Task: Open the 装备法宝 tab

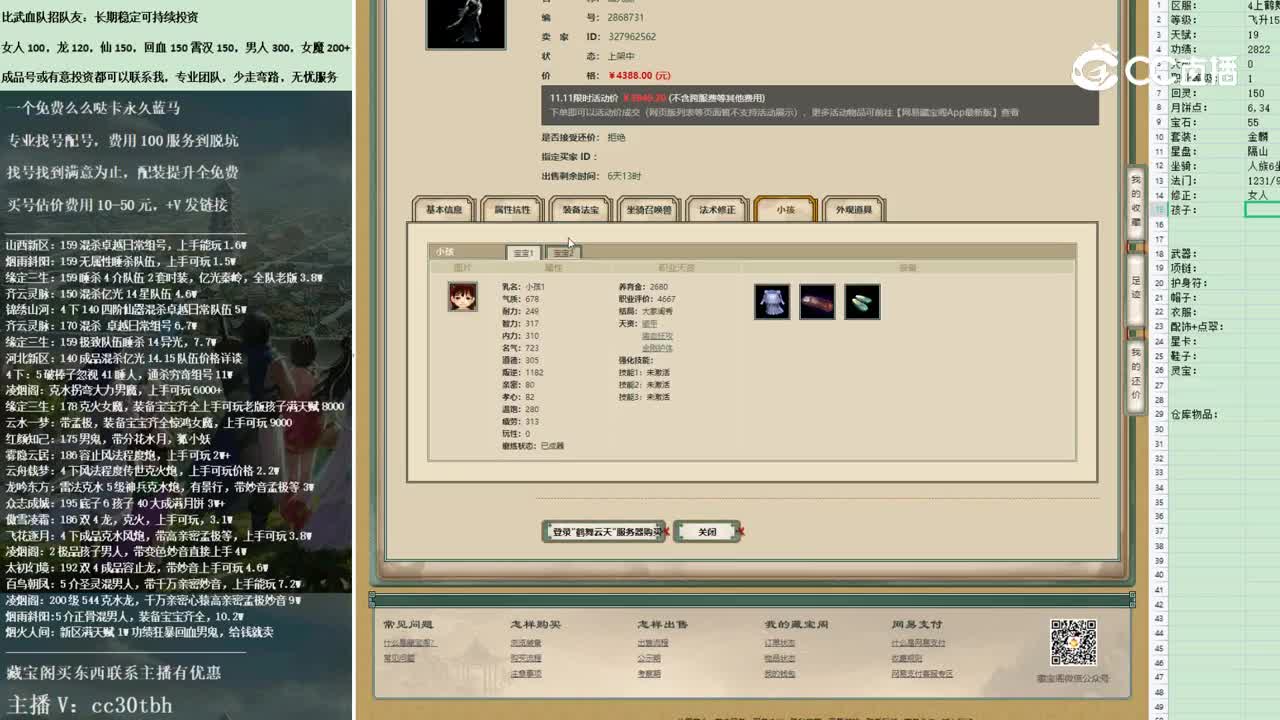Action: (x=581, y=210)
